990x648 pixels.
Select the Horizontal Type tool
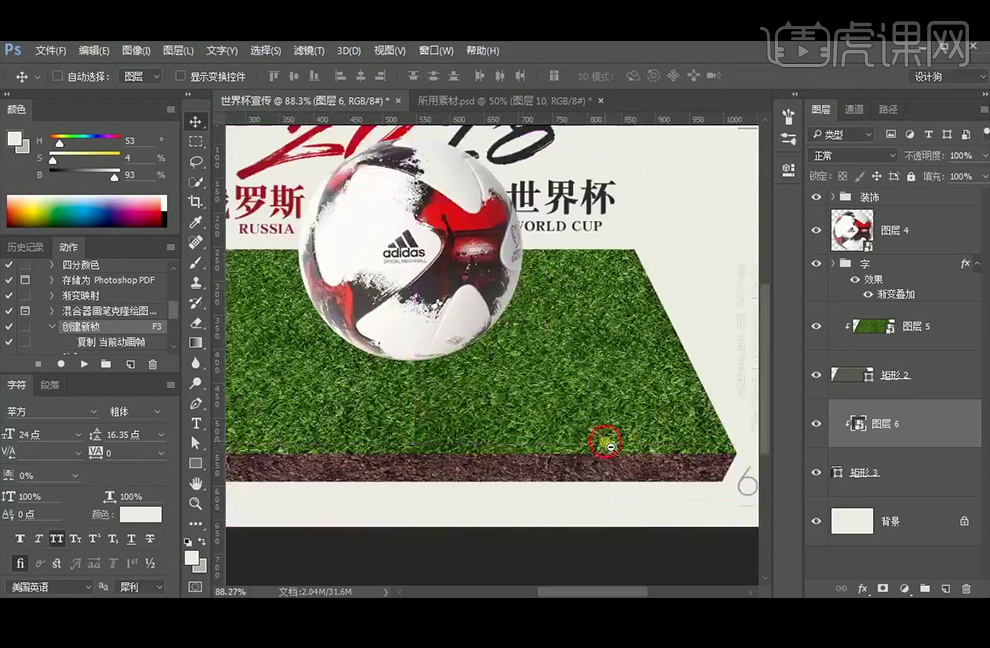[196, 424]
